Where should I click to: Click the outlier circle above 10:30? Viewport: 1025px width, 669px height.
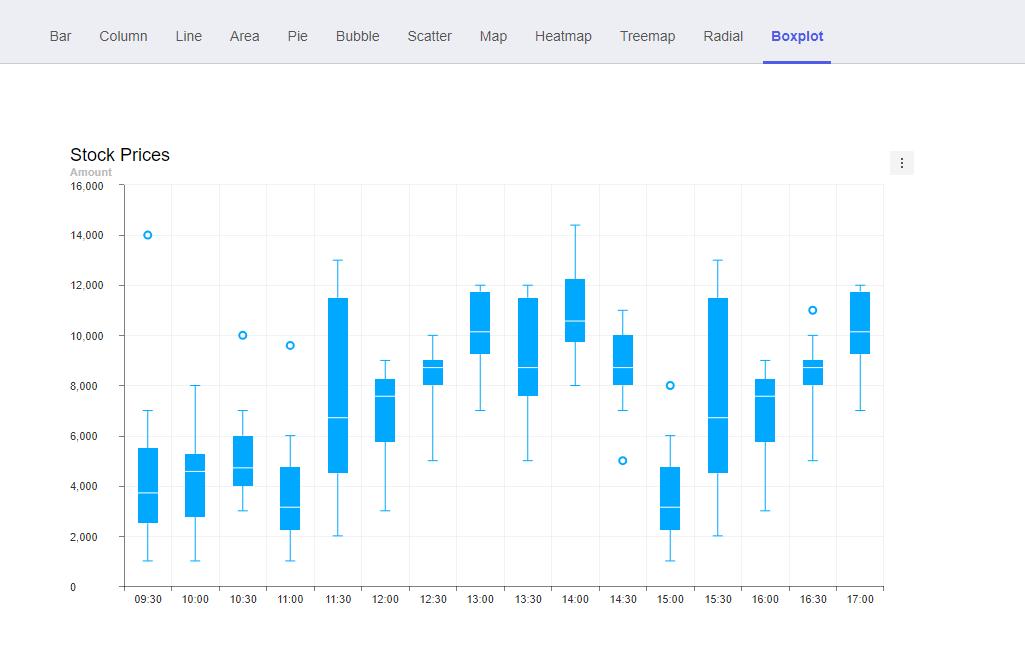click(x=243, y=335)
